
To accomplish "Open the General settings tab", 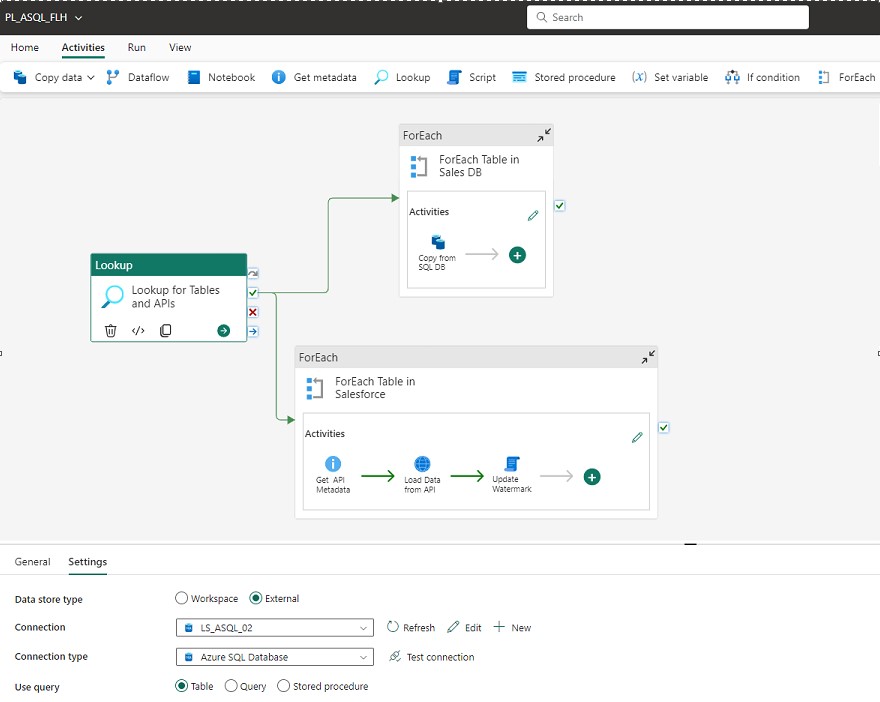I will (x=32, y=562).
